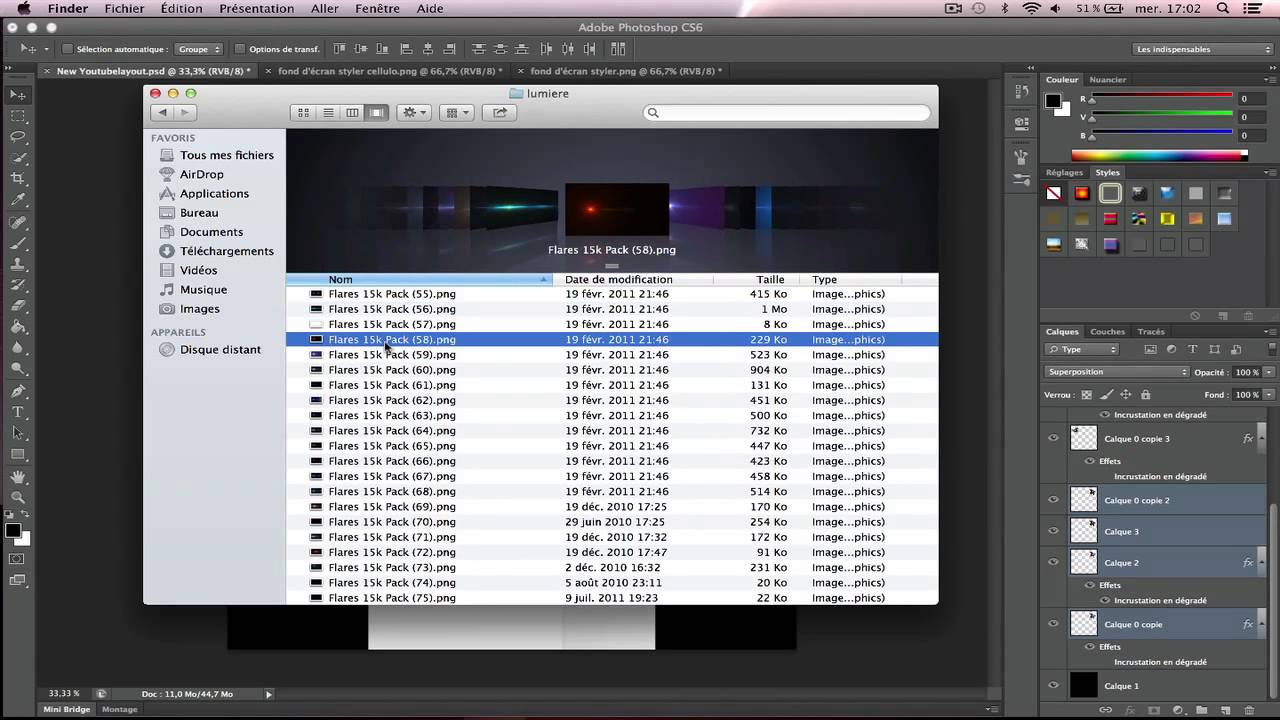1280x720 pixels.
Task: Hide the Calque 2 layer
Action: [x=1053, y=562]
